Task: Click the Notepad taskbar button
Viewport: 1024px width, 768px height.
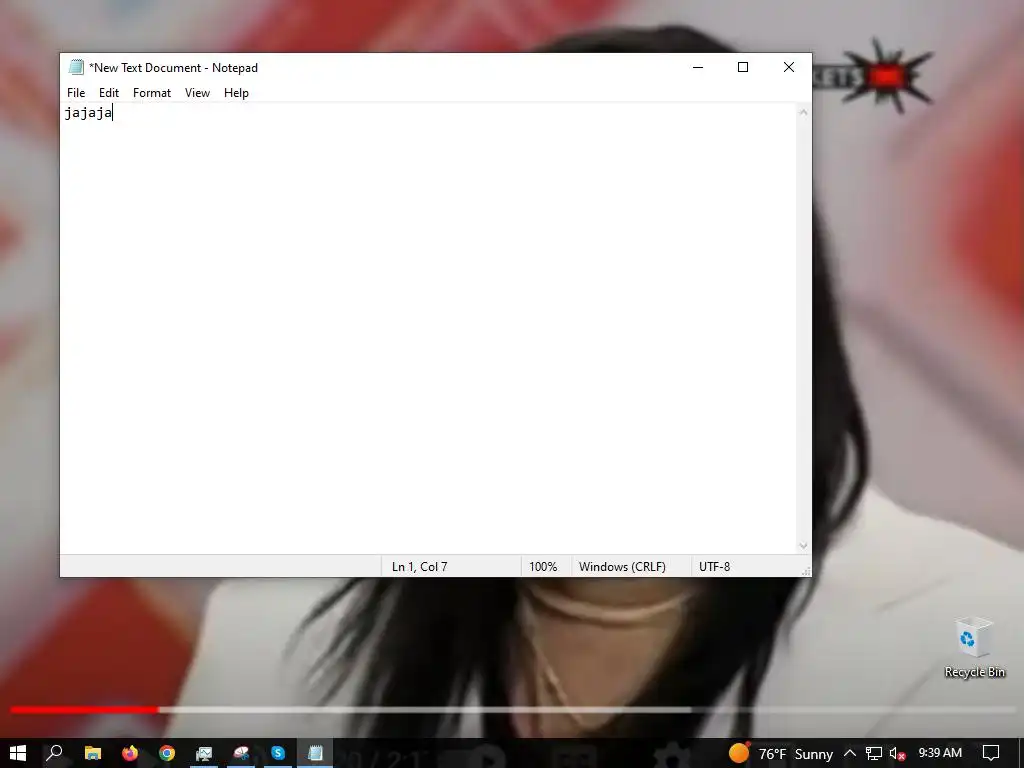Action: (315, 753)
